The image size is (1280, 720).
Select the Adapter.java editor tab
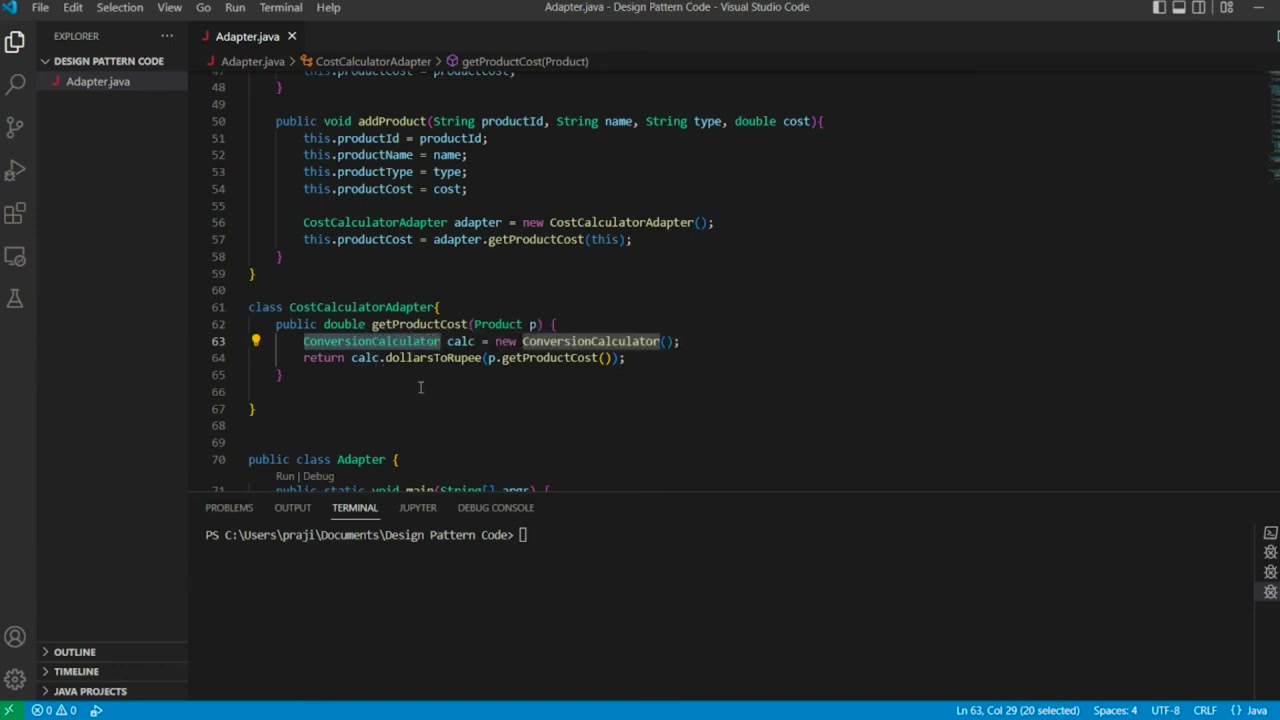coord(247,36)
